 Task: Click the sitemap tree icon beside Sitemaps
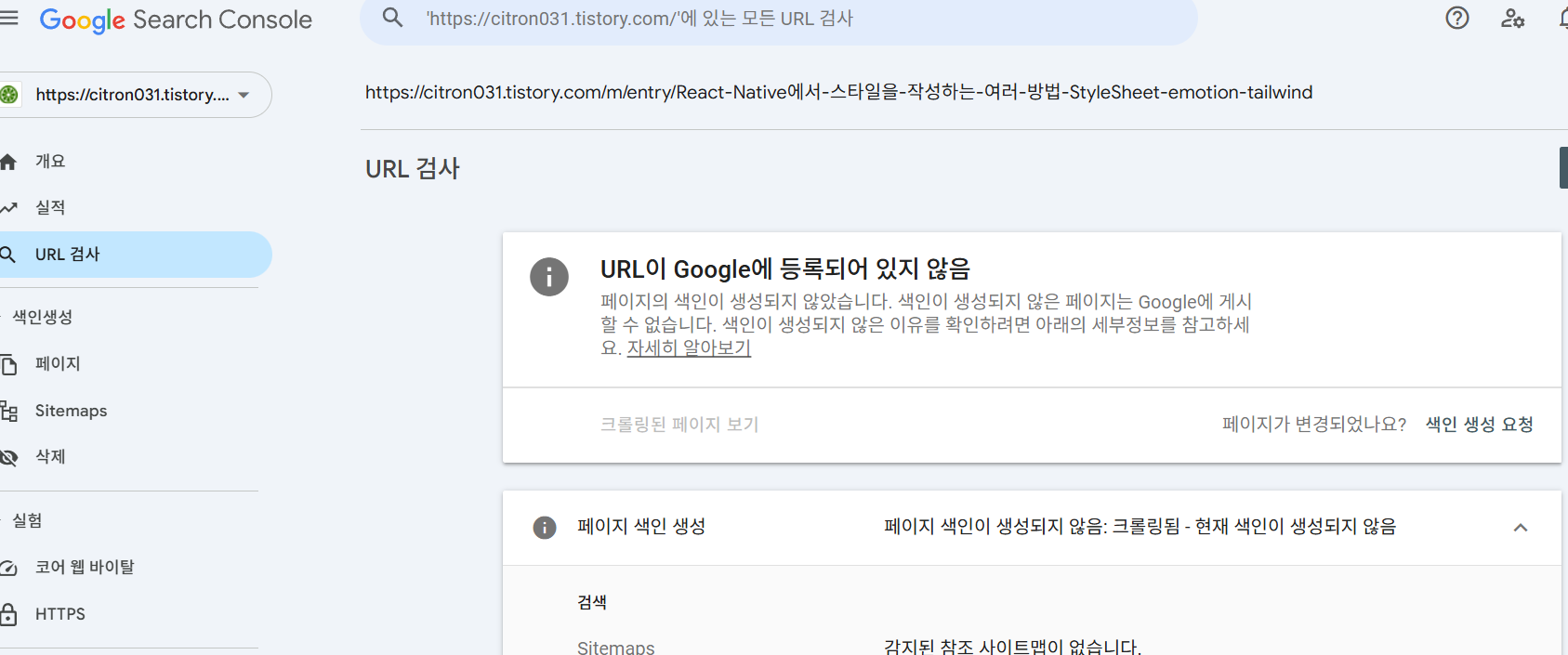point(8,411)
